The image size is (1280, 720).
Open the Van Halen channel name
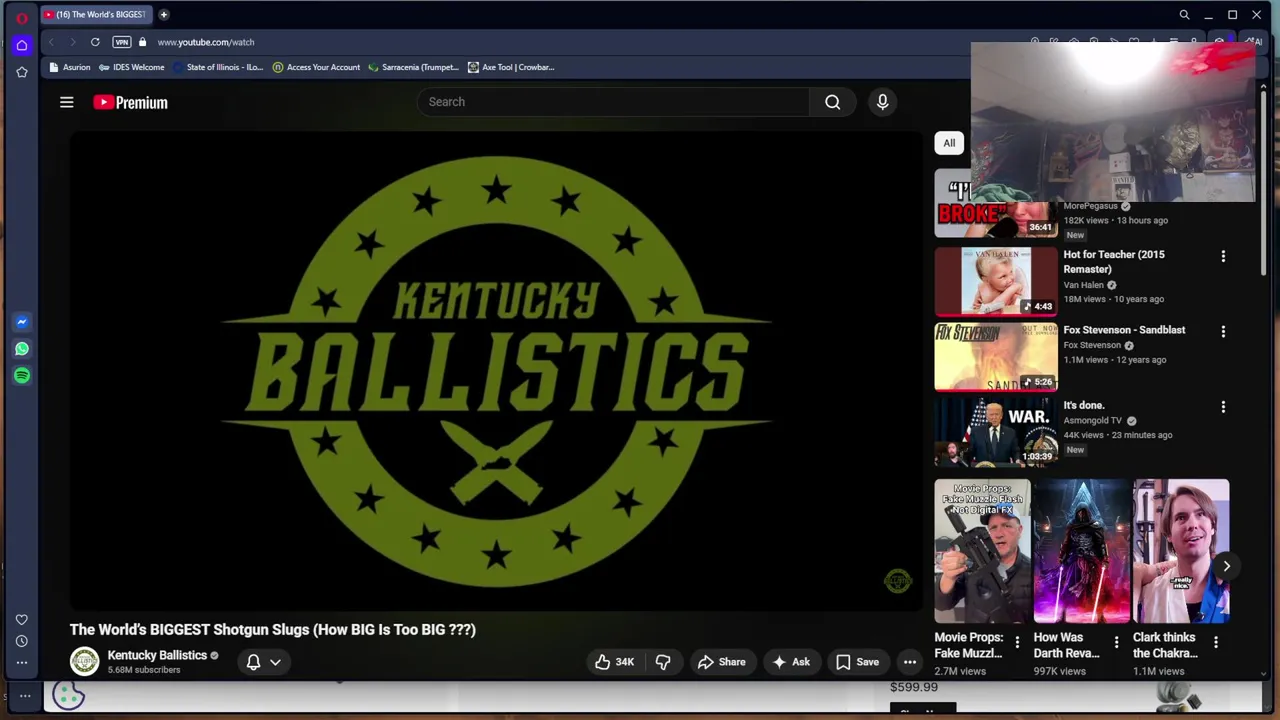coord(1083,285)
